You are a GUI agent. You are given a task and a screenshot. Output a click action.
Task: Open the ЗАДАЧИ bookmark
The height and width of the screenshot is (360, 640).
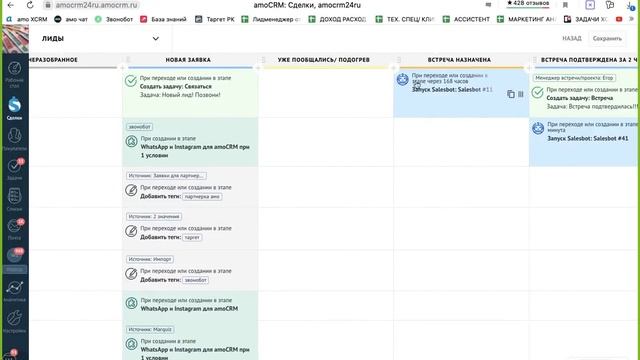coord(586,19)
